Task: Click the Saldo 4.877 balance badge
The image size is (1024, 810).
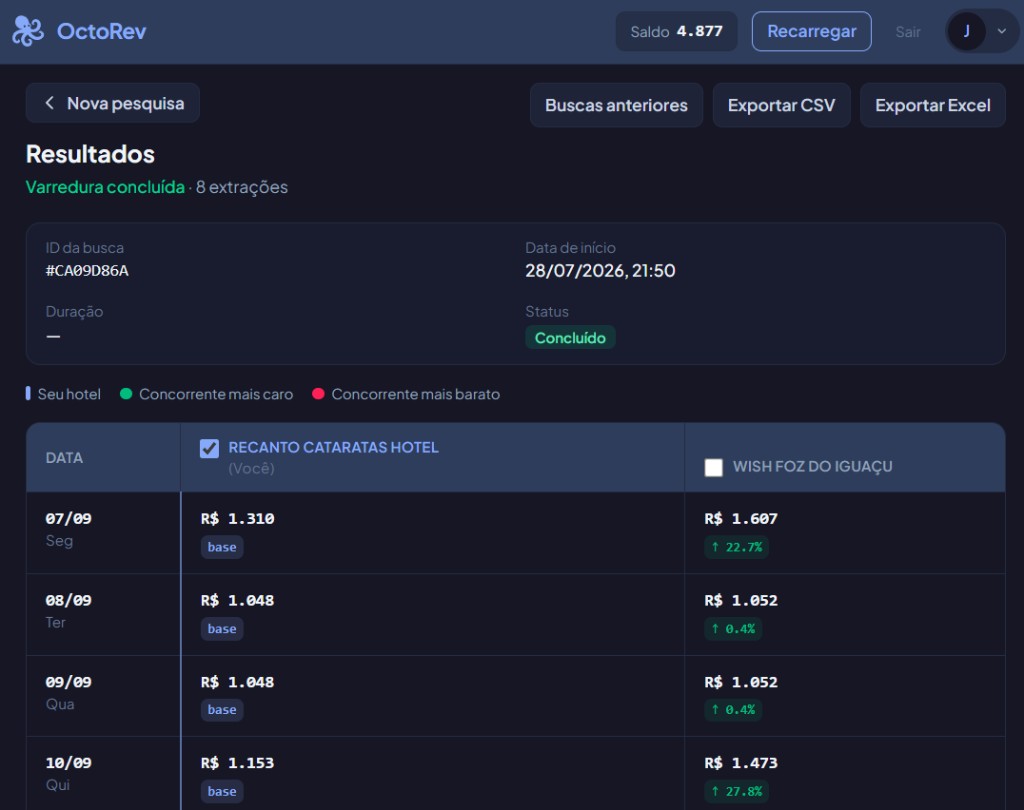Action: coord(676,31)
